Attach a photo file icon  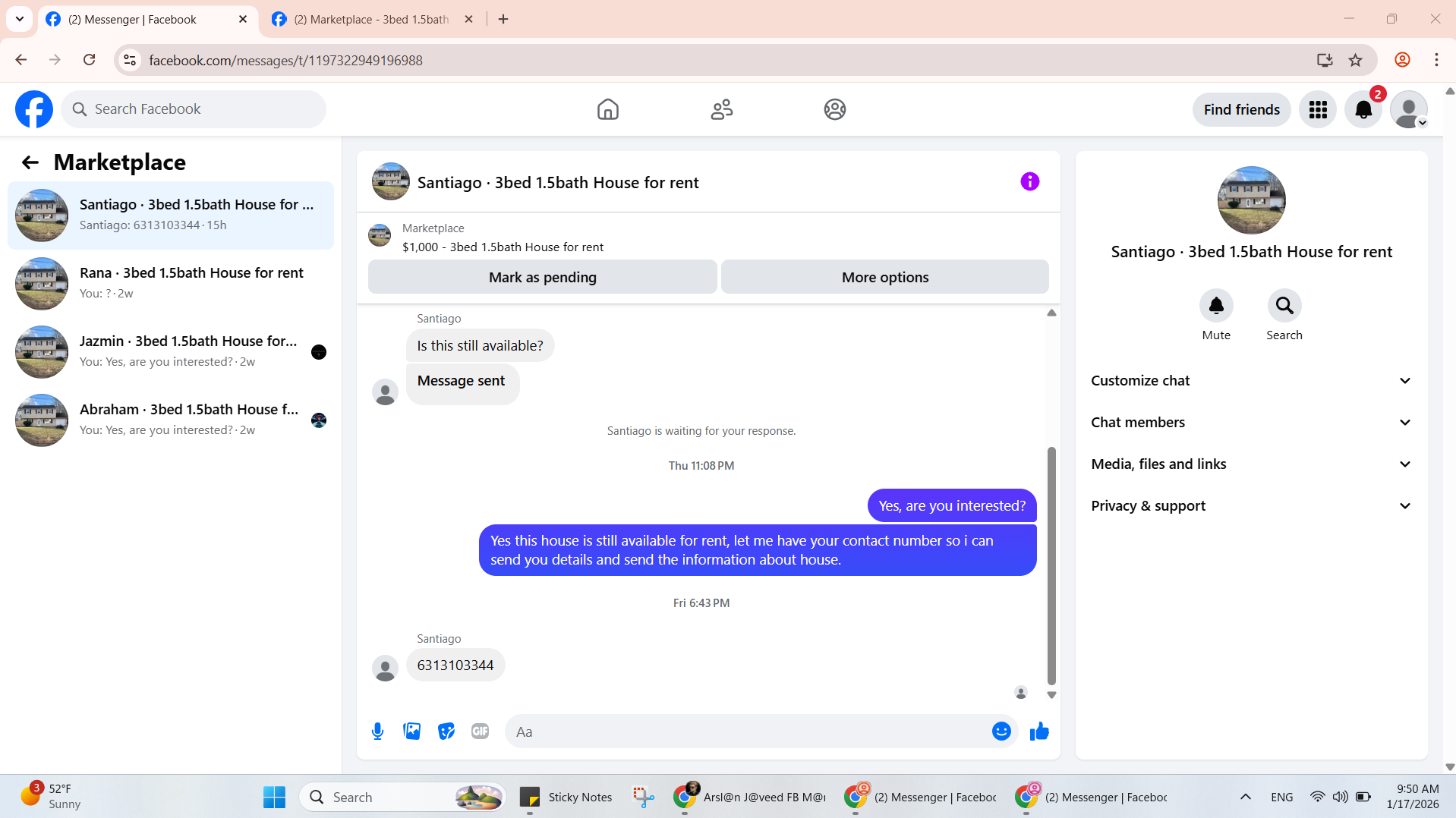pos(411,731)
